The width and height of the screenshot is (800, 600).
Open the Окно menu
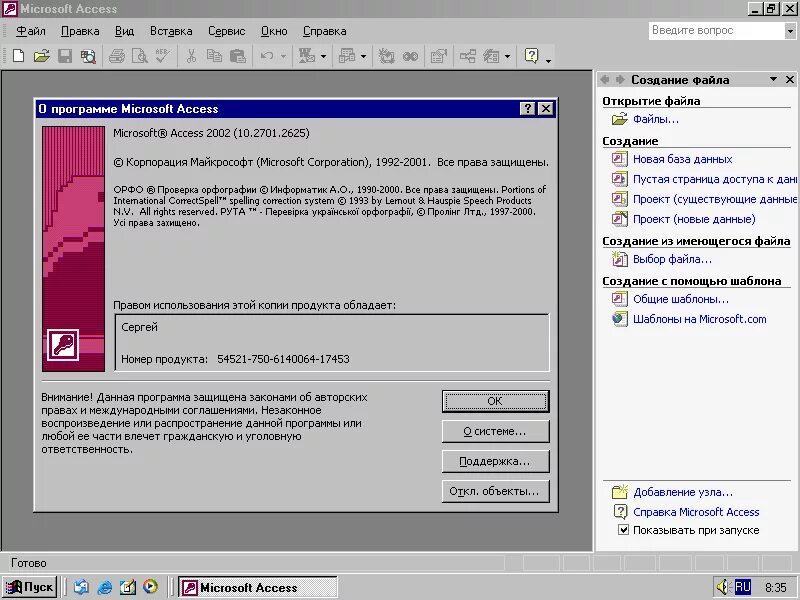pos(274,31)
